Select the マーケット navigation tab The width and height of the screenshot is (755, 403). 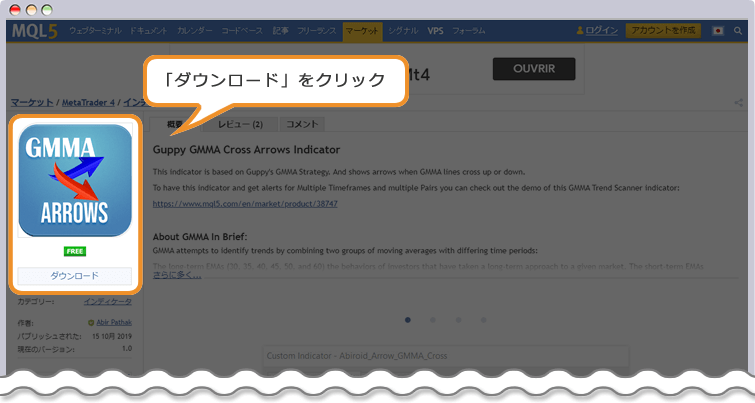[363, 31]
